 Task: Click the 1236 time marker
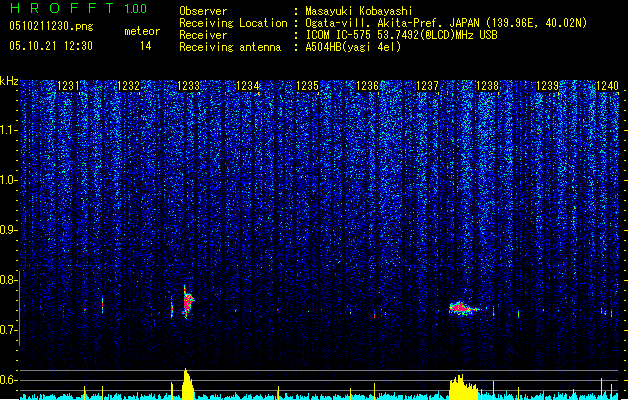pyautogui.click(x=367, y=86)
